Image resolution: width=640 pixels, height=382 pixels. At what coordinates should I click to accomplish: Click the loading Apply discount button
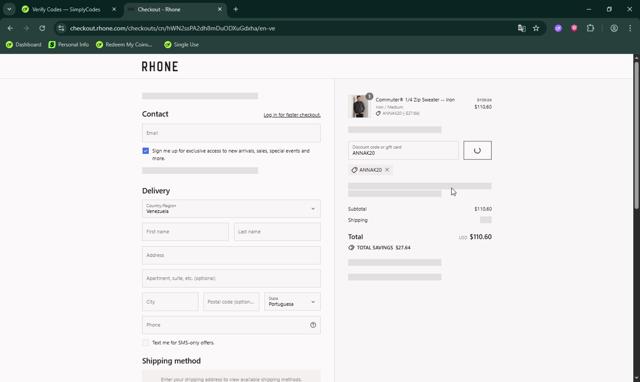pyautogui.click(x=477, y=150)
